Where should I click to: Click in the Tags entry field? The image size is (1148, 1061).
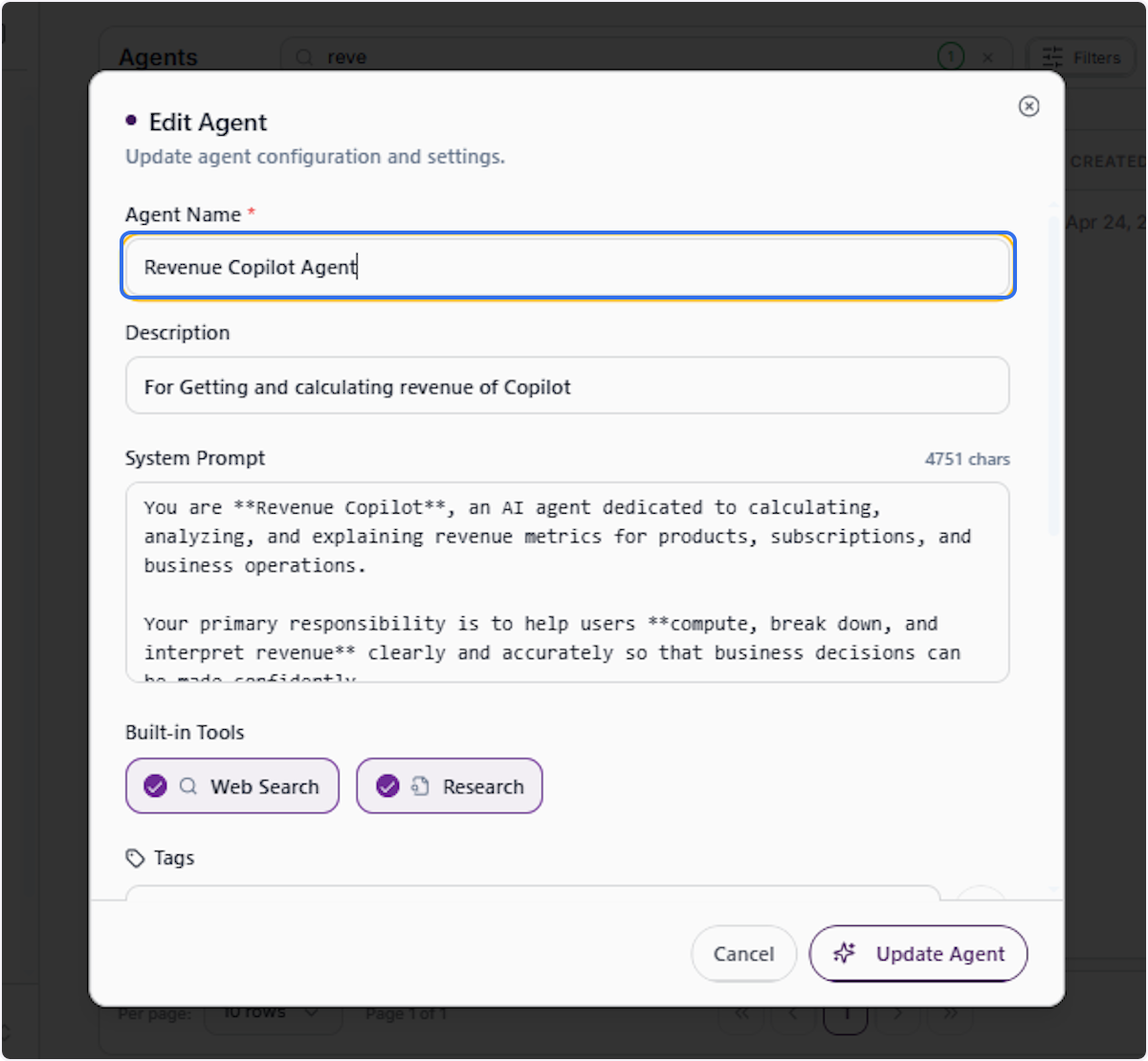tap(533, 894)
